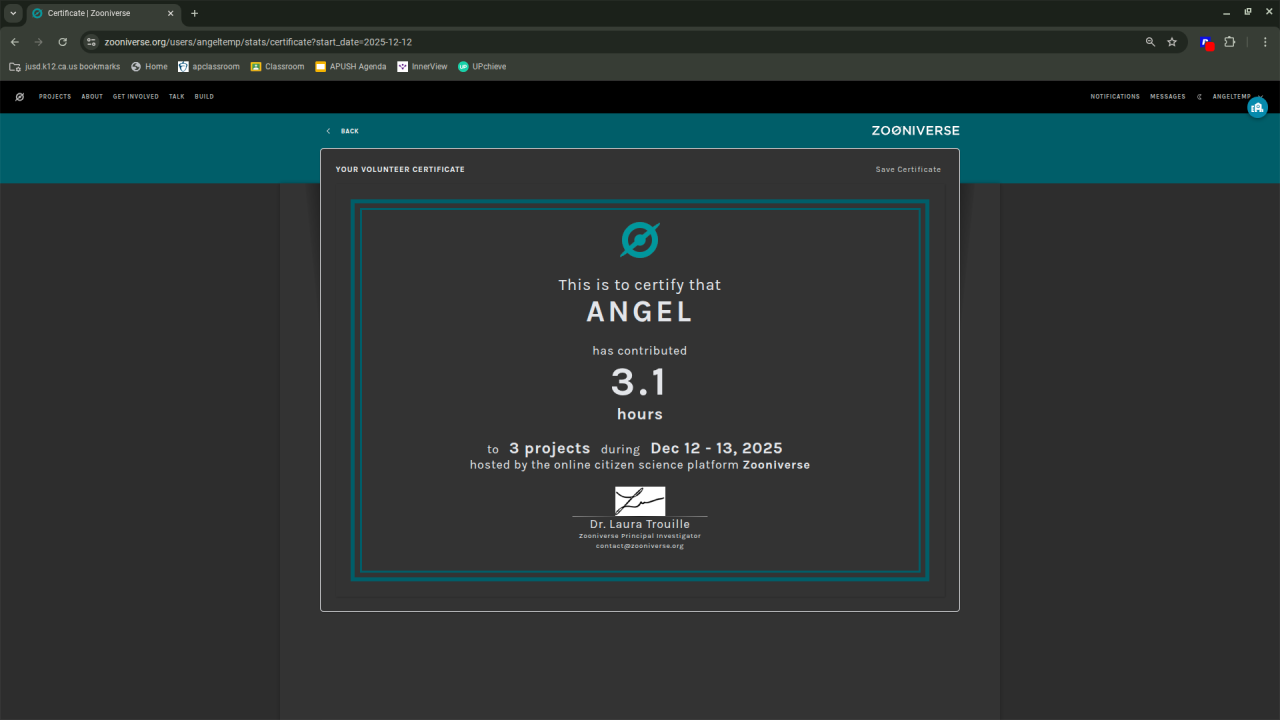Toggle the moon theme-mode icon
The width and height of the screenshot is (1280, 720).
pos(1199,97)
